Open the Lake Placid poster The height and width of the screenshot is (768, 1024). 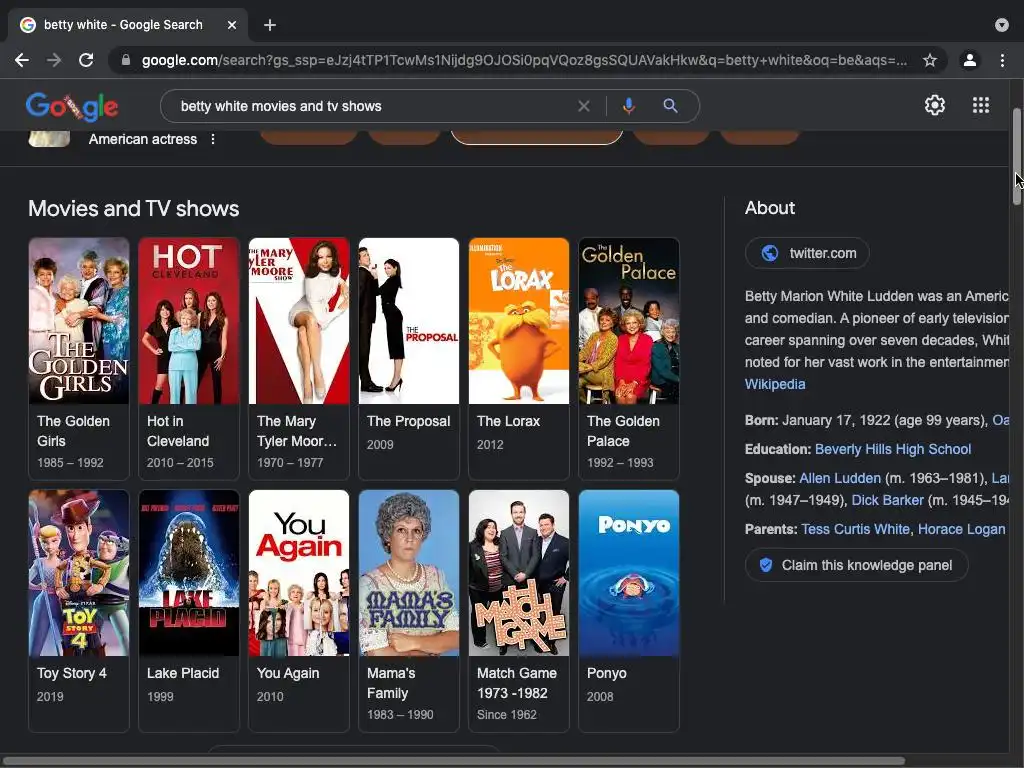[x=189, y=573]
